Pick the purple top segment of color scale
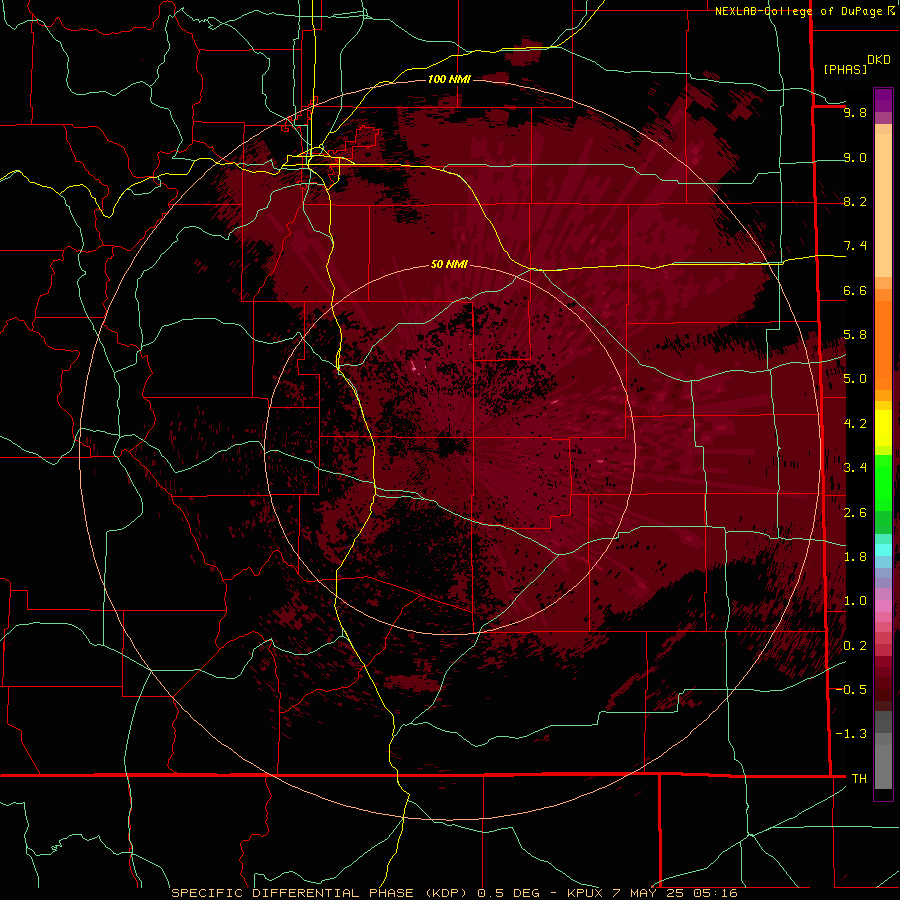900x900 pixels. pyautogui.click(x=883, y=100)
